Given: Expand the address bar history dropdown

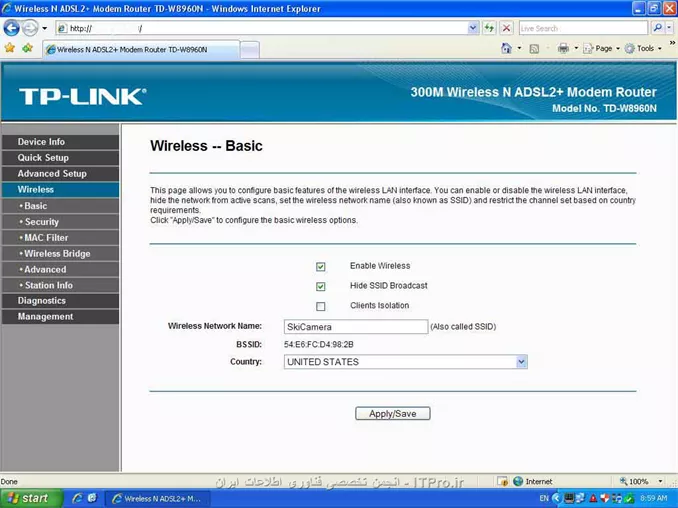Looking at the screenshot, I should 473,29.
